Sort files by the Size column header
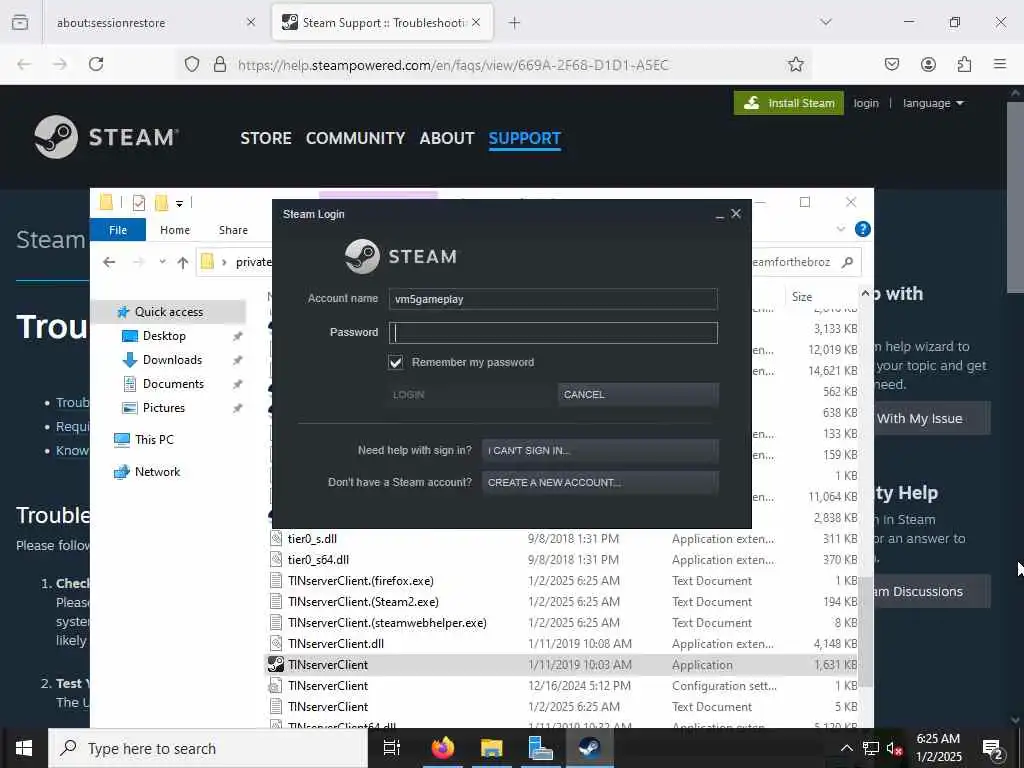The image size is (1024, 768). (802, 296)
